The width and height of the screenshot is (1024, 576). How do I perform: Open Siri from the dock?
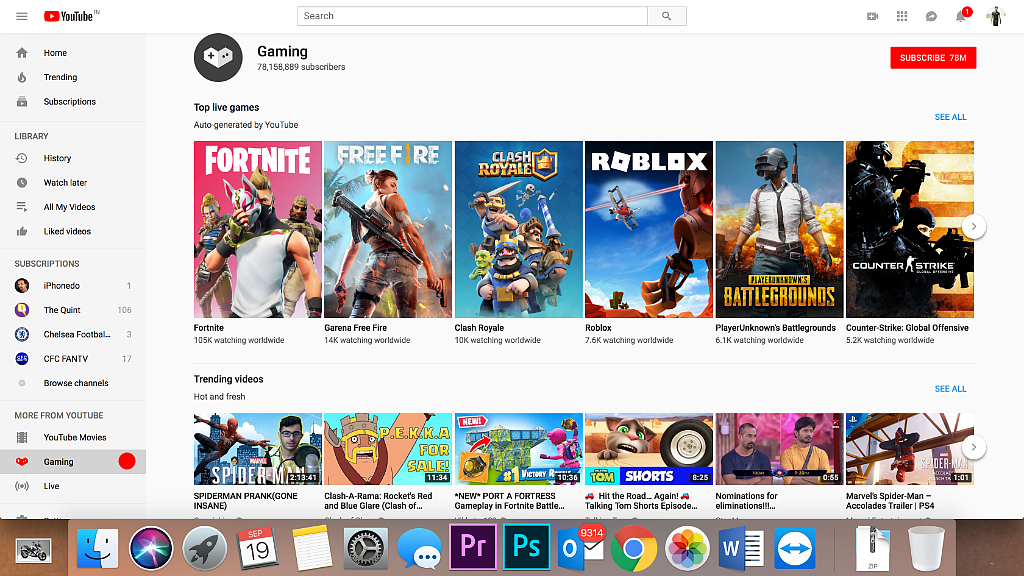[151, 549]
